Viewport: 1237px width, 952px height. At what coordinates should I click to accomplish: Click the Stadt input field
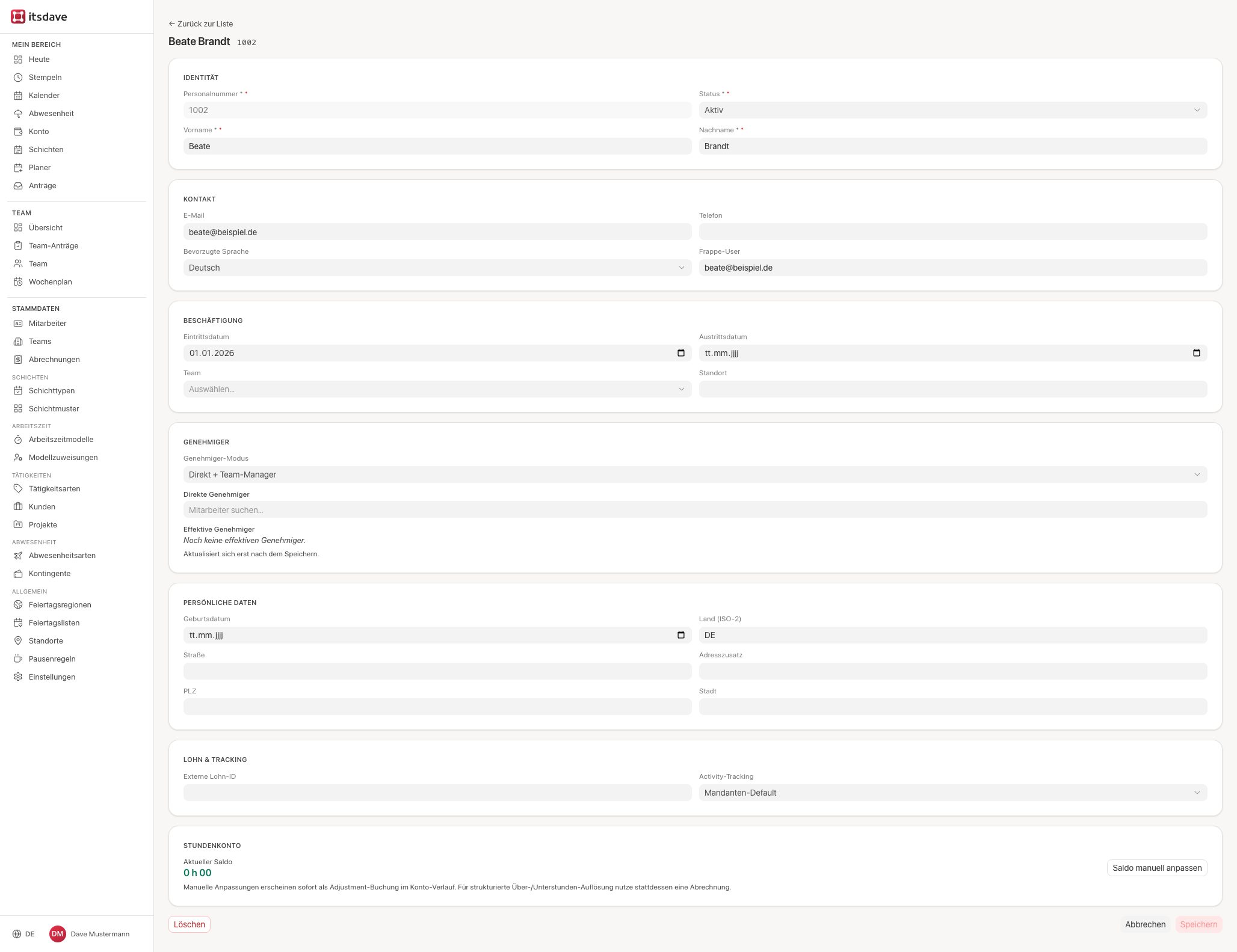(953, 707)
